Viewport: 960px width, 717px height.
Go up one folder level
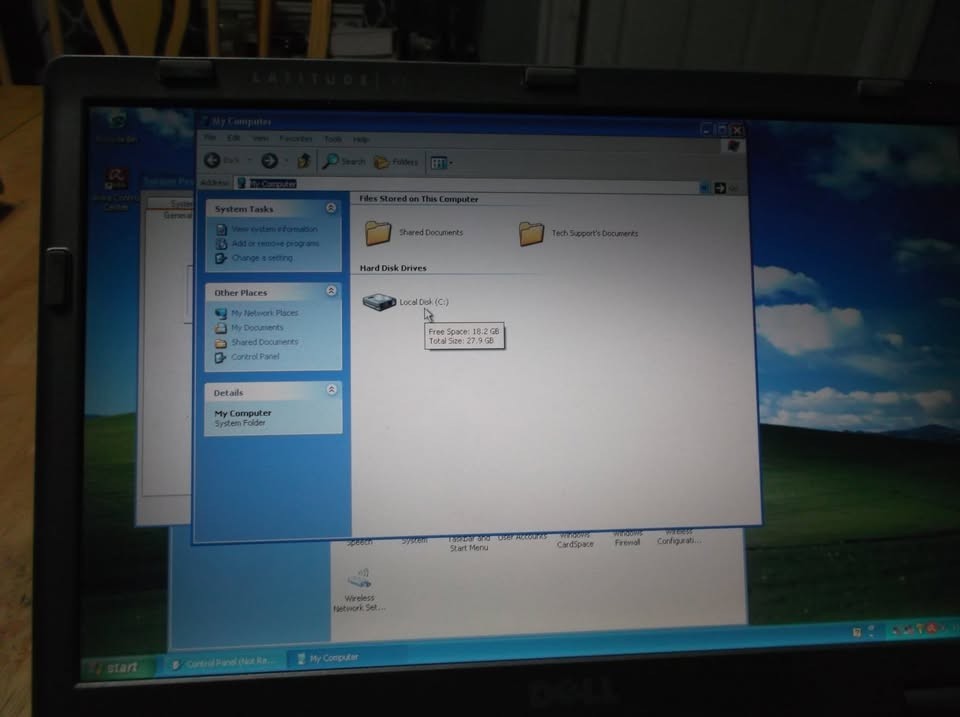304,161
